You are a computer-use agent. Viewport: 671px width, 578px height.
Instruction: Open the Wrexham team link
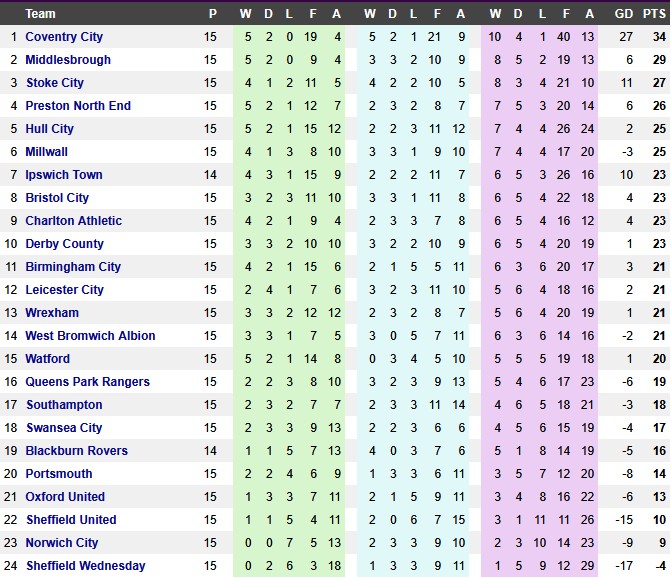pos(51,313)
